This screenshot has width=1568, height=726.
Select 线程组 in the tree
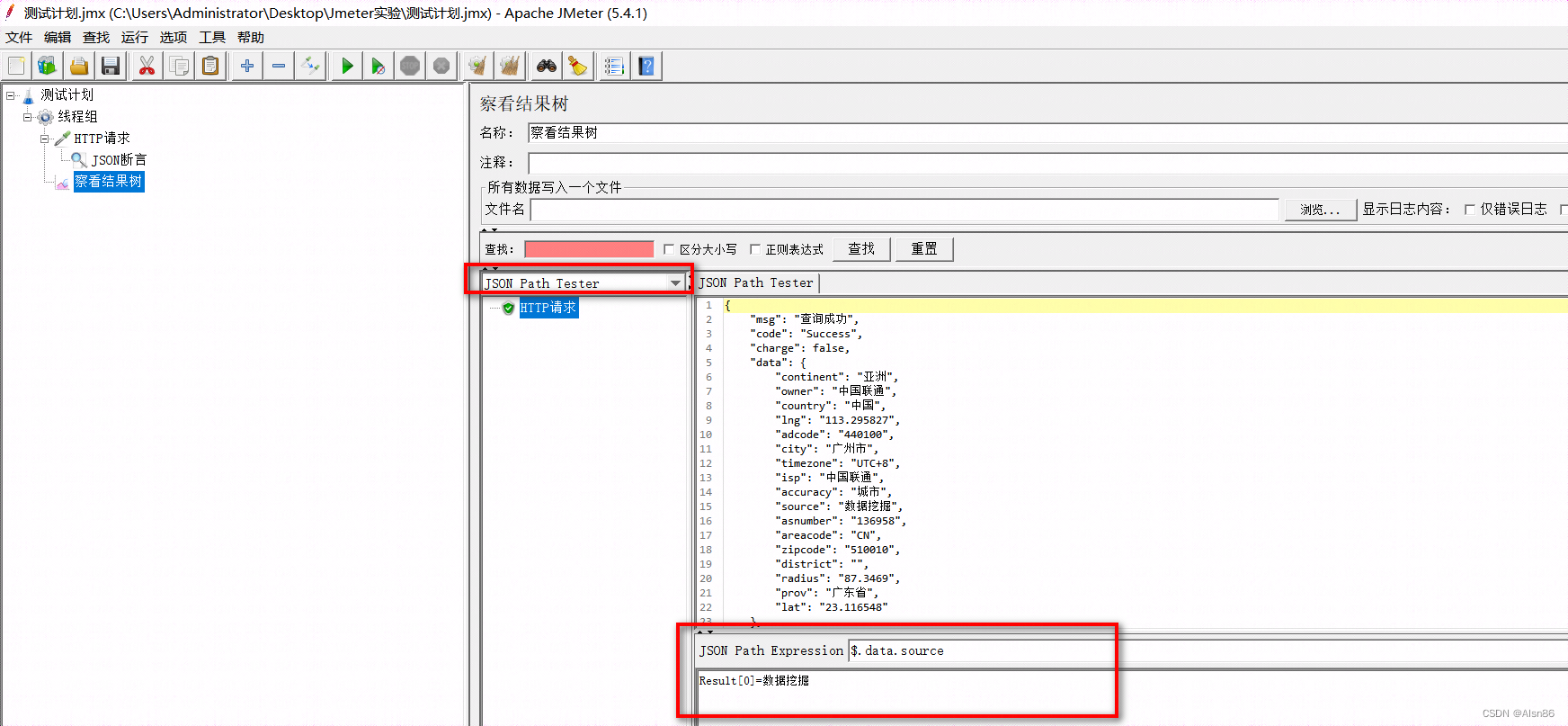pyautogui.click(x=77, y=117)
